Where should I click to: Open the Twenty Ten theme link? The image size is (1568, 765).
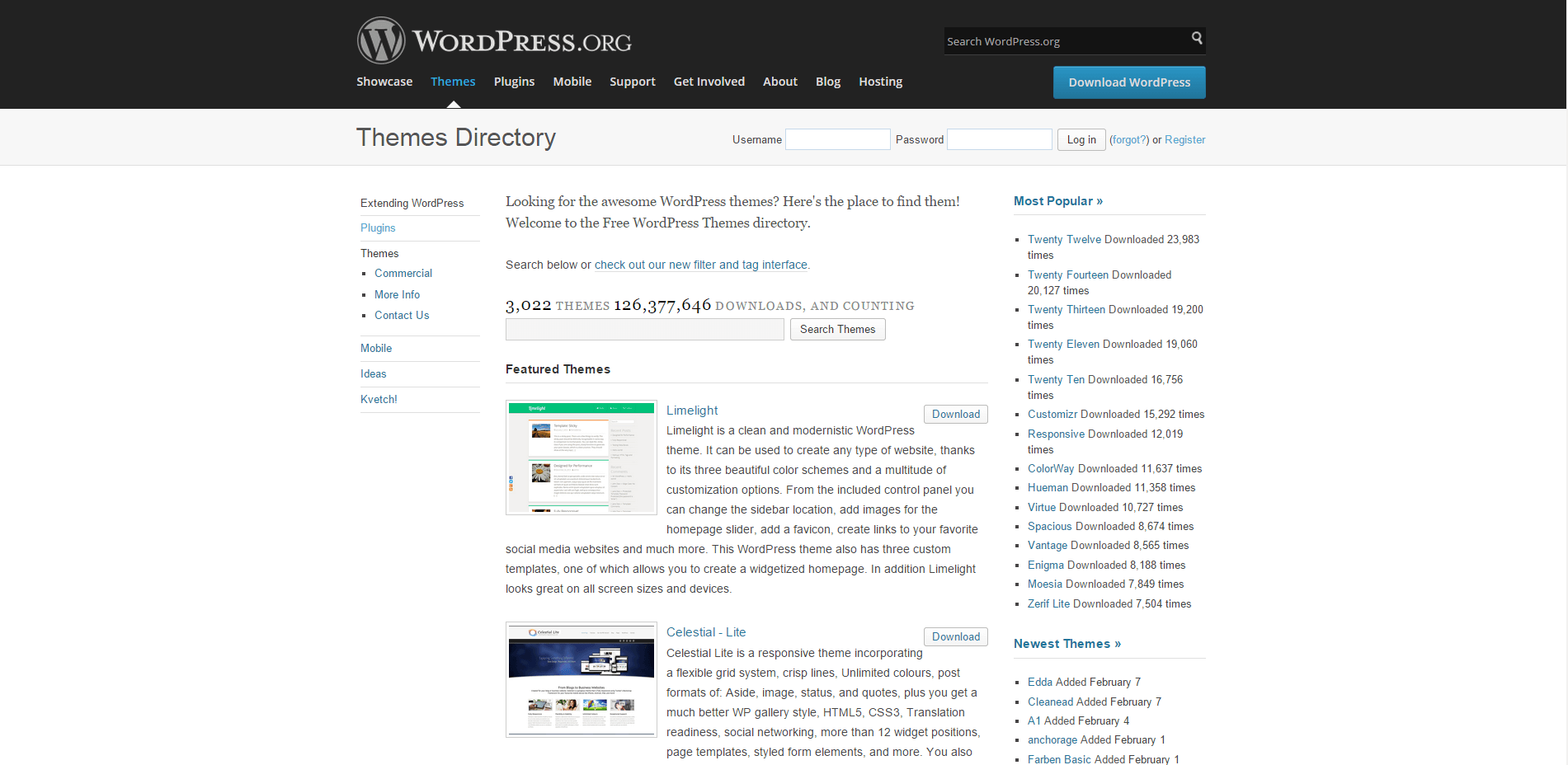(x=1056, y=380)
